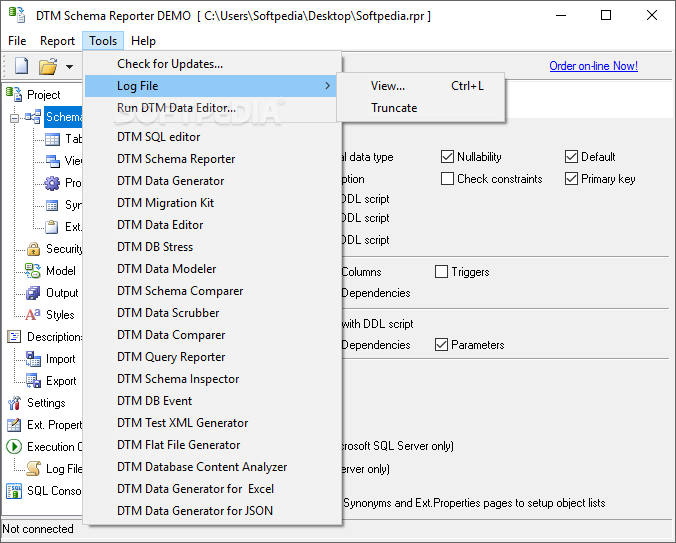This screenshot has height=543, width=676.
Task: Select the Styles tree row label
Action: (x=60, y=315)
